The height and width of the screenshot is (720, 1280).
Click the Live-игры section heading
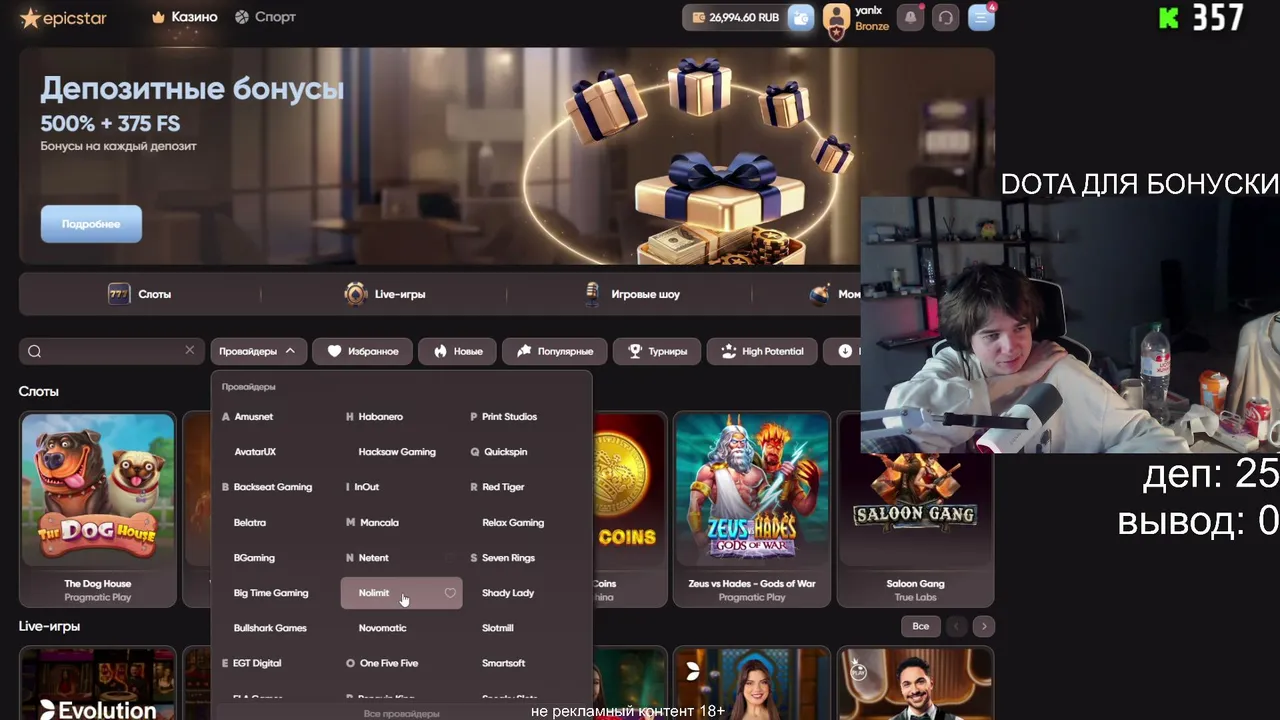click(49, 626)
